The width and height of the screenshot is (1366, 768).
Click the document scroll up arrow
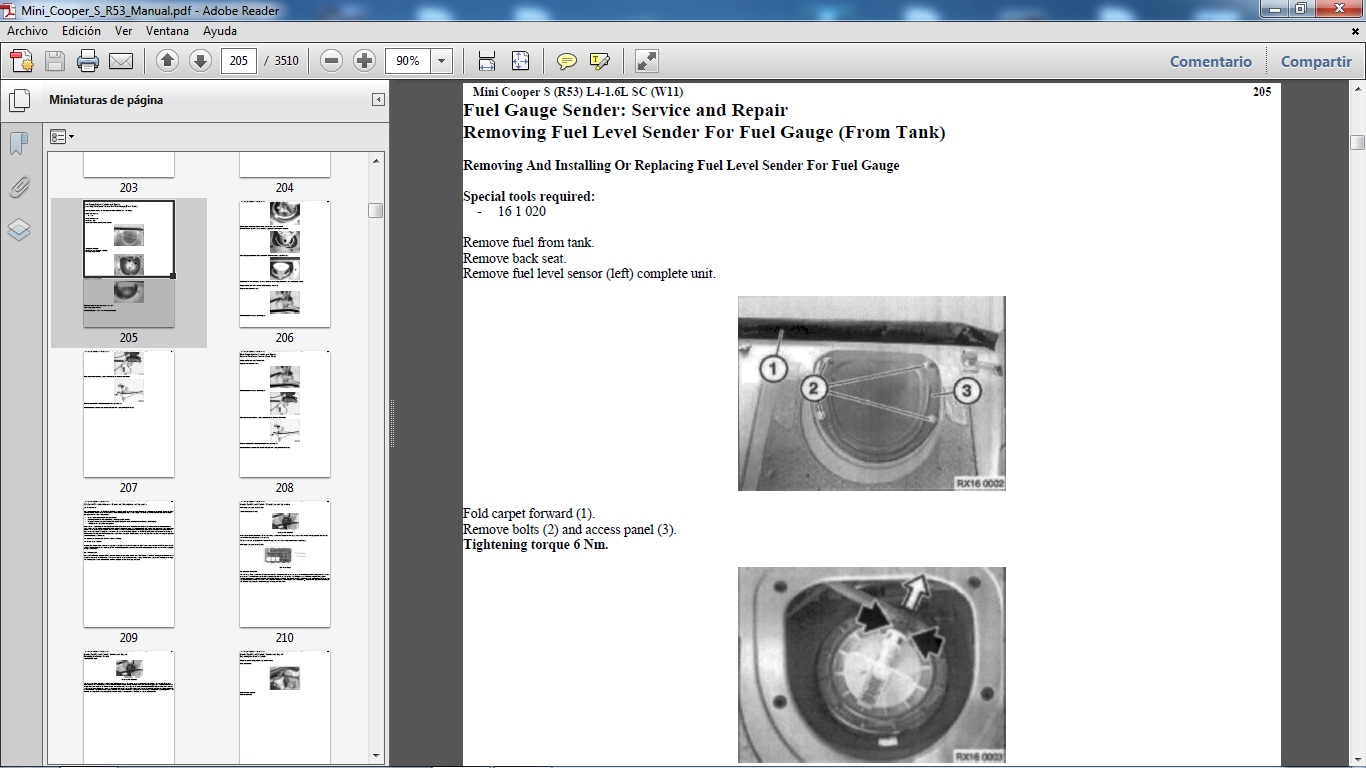tap(1357, 91)
